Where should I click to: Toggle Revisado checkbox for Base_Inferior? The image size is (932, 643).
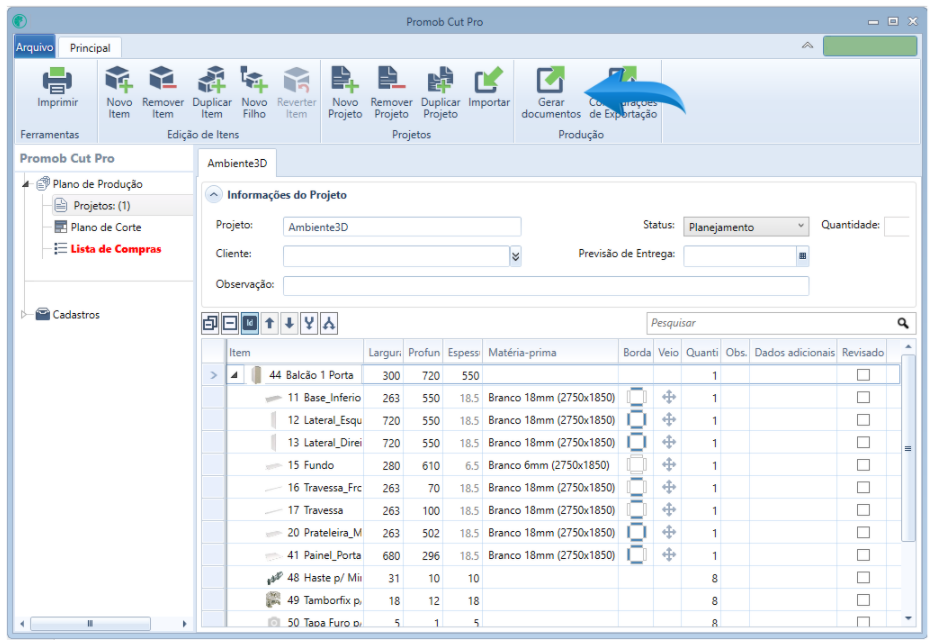coord(863,398)
